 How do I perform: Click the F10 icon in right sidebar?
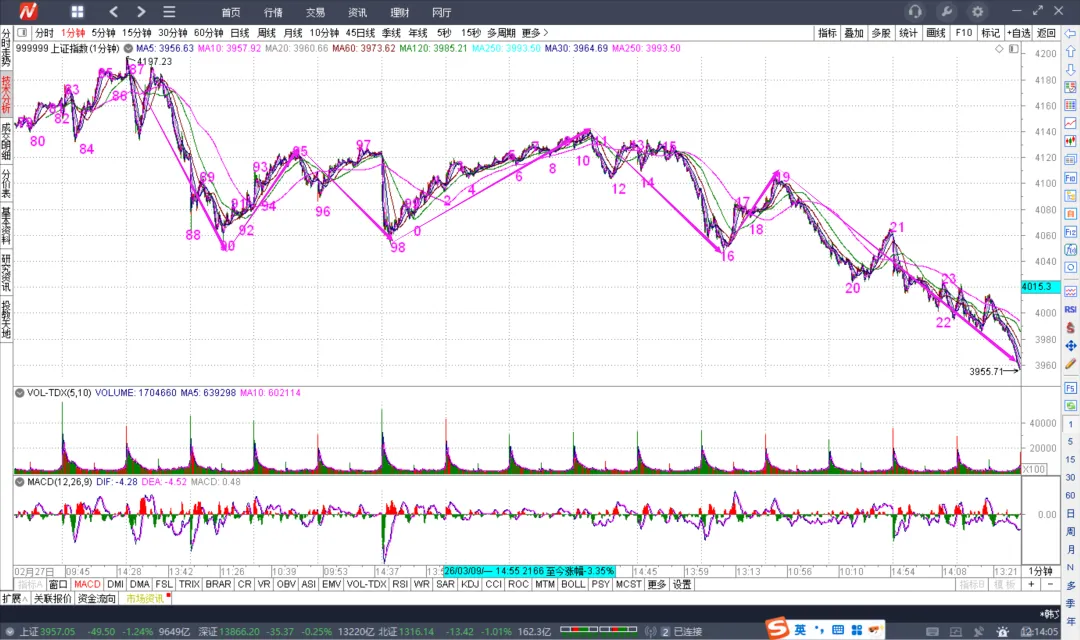[1070, 178]
